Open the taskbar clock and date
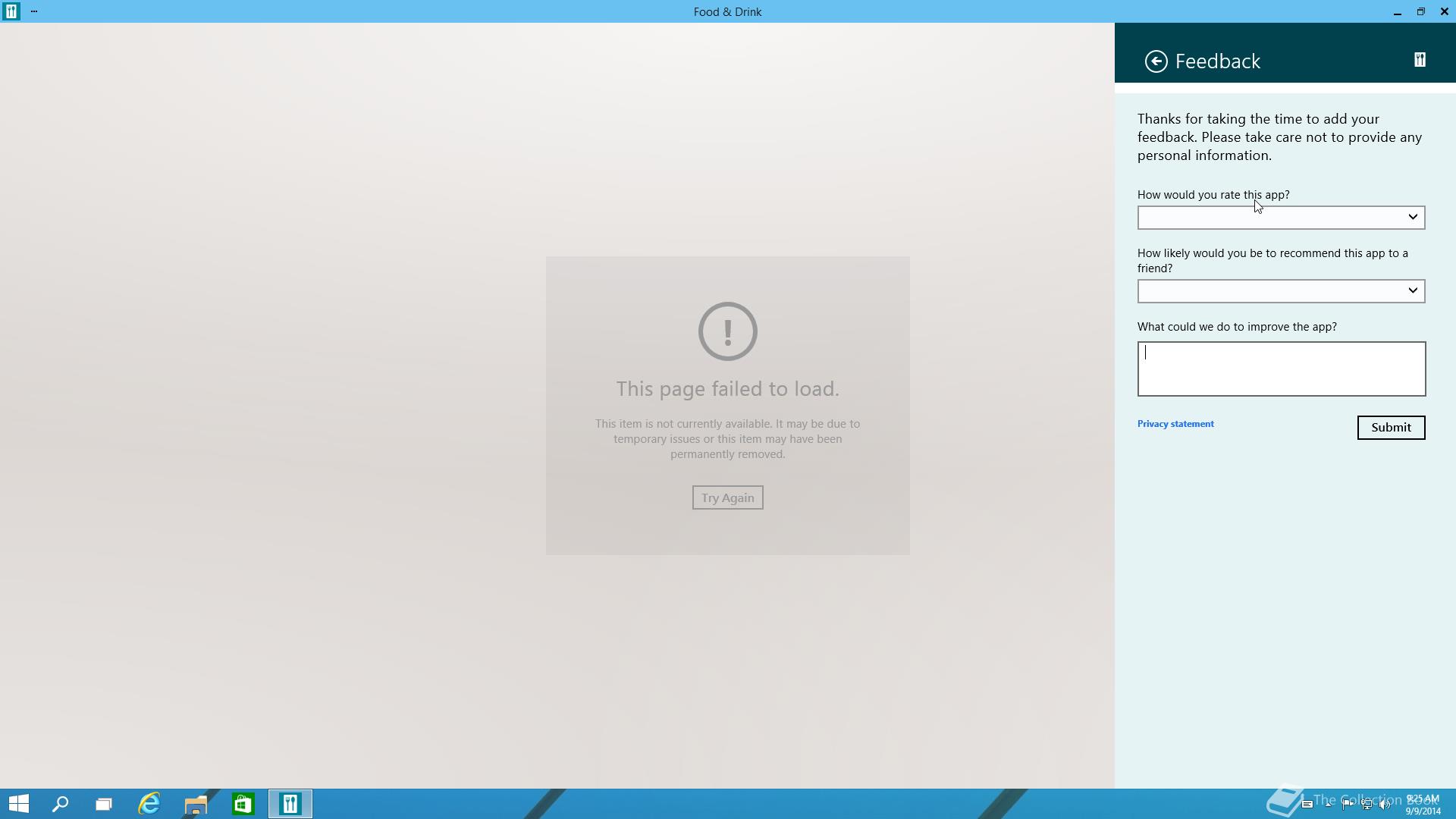 point(1423,805)
